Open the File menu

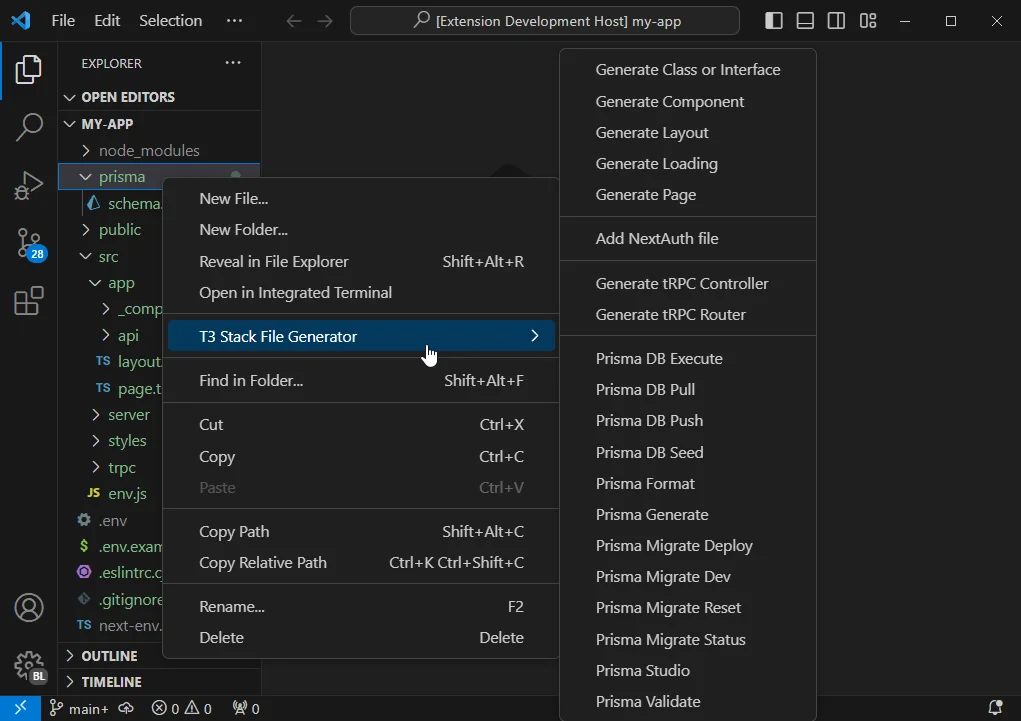coord(63,20)
